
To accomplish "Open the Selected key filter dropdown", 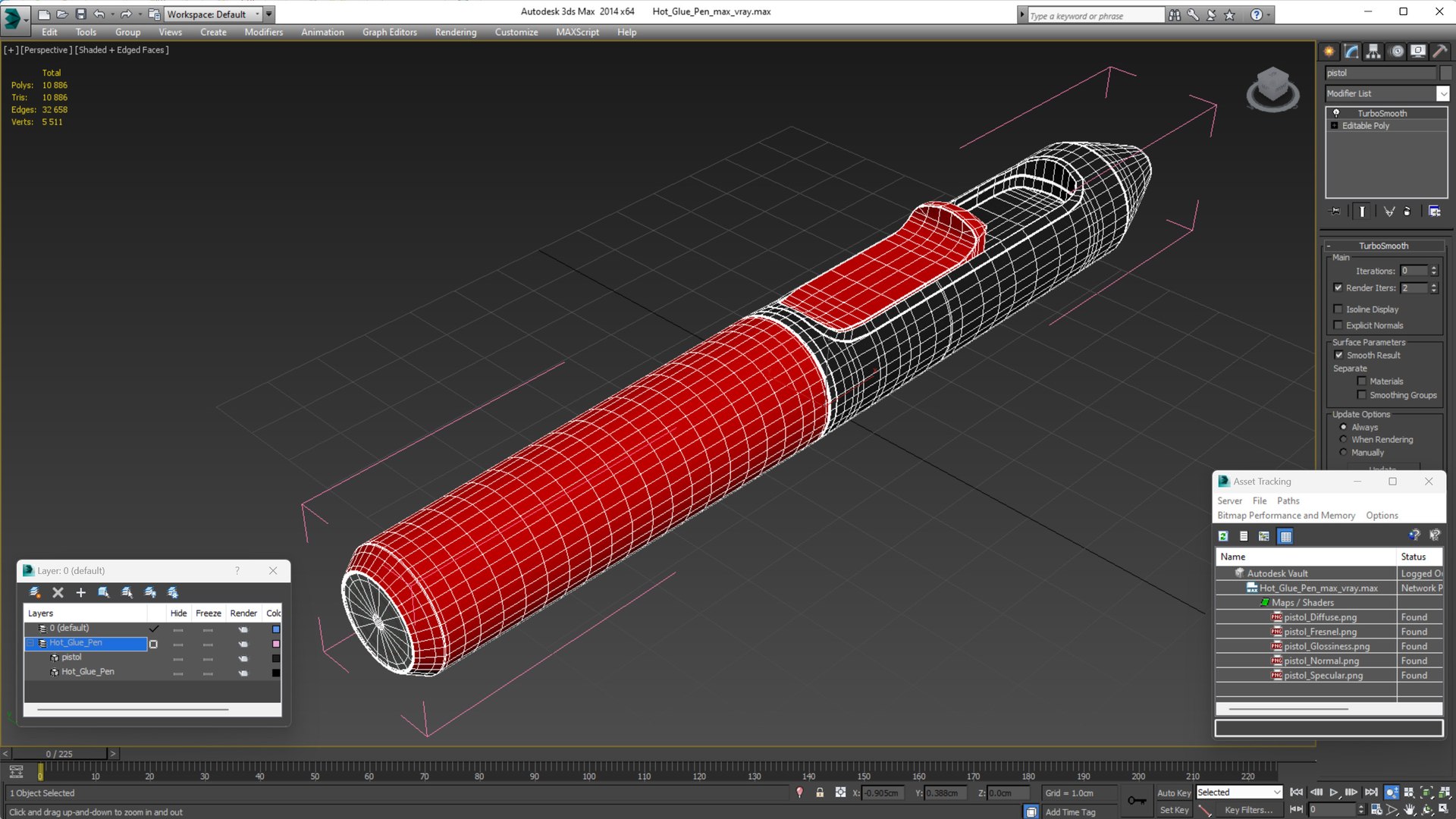I will (1239, 792).
